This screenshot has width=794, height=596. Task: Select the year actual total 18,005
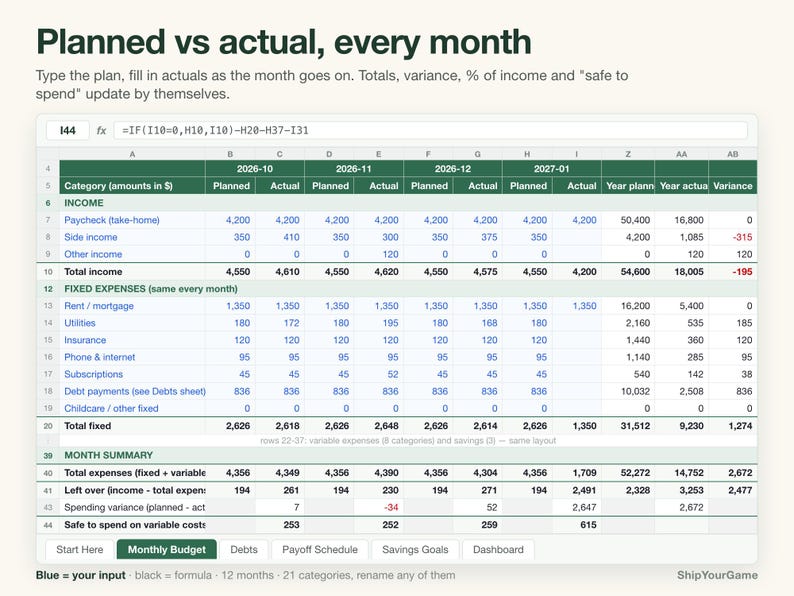click(x=682, y=271)
